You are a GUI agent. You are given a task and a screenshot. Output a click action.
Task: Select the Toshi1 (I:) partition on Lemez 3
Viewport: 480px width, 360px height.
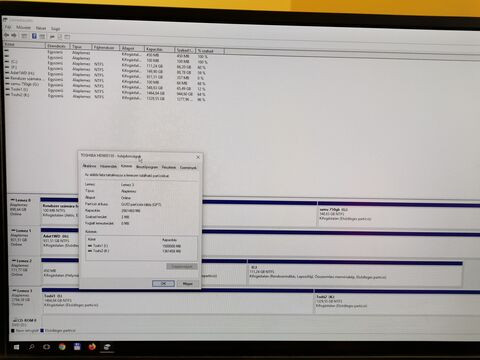pyautogui.click(x=177, y=301)
